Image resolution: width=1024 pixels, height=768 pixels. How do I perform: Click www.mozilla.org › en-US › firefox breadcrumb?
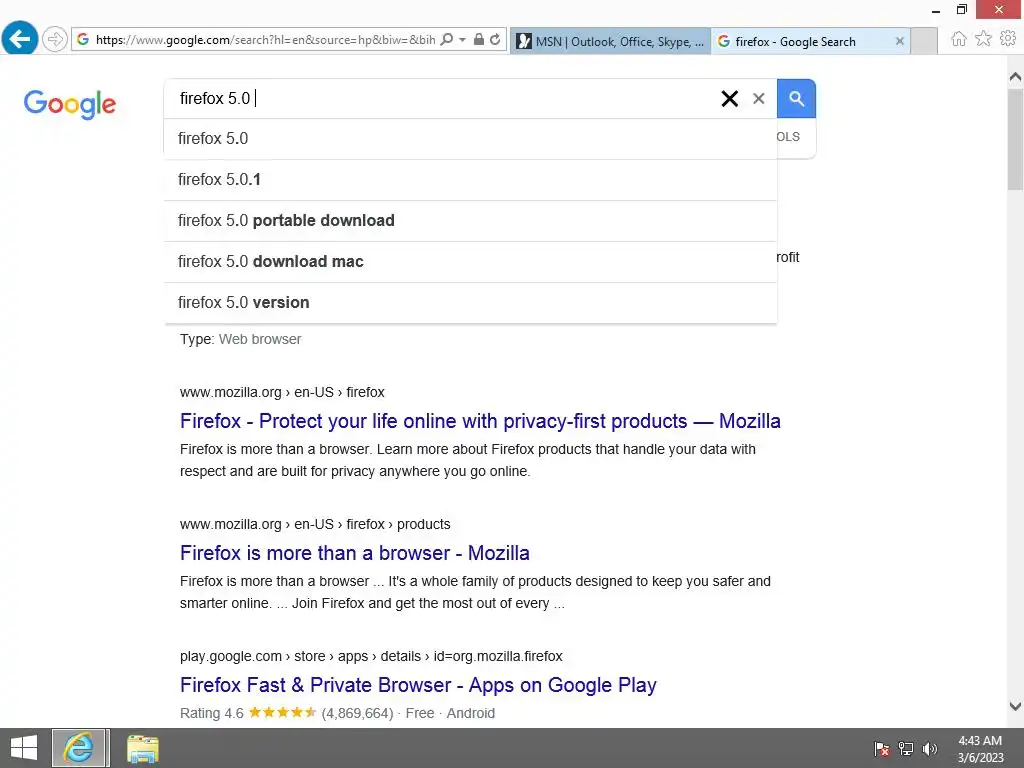(282, 392)
